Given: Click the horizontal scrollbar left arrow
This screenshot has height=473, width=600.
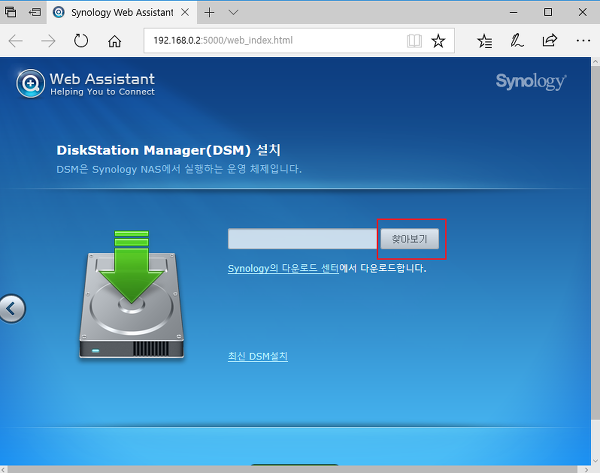Looking at the screenshot, I should [x=4, y=469].
